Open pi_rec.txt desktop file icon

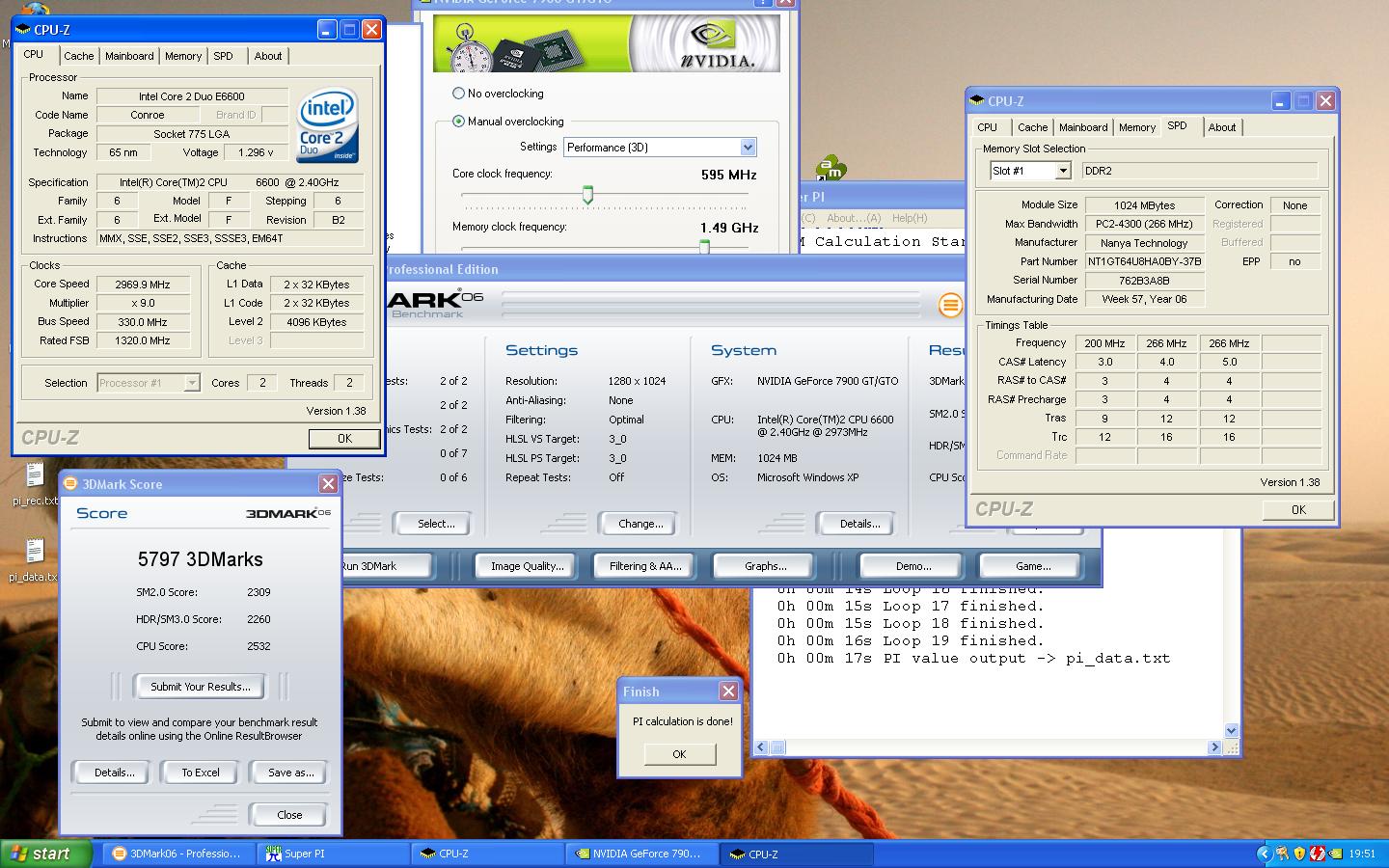[35, 475]
